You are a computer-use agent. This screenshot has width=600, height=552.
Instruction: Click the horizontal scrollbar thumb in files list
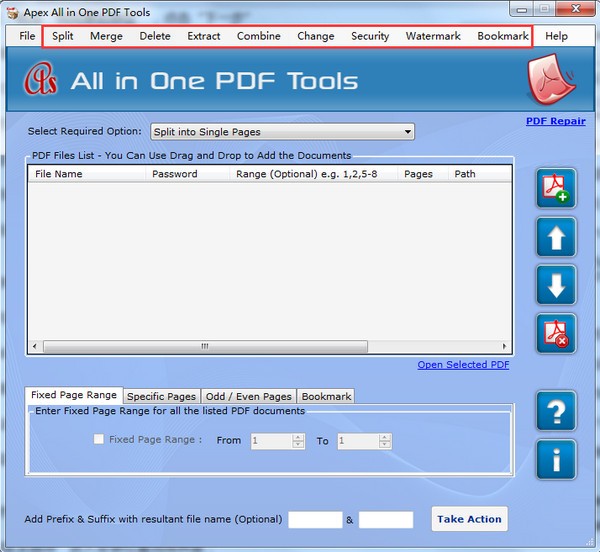click(x=205, y=346)
